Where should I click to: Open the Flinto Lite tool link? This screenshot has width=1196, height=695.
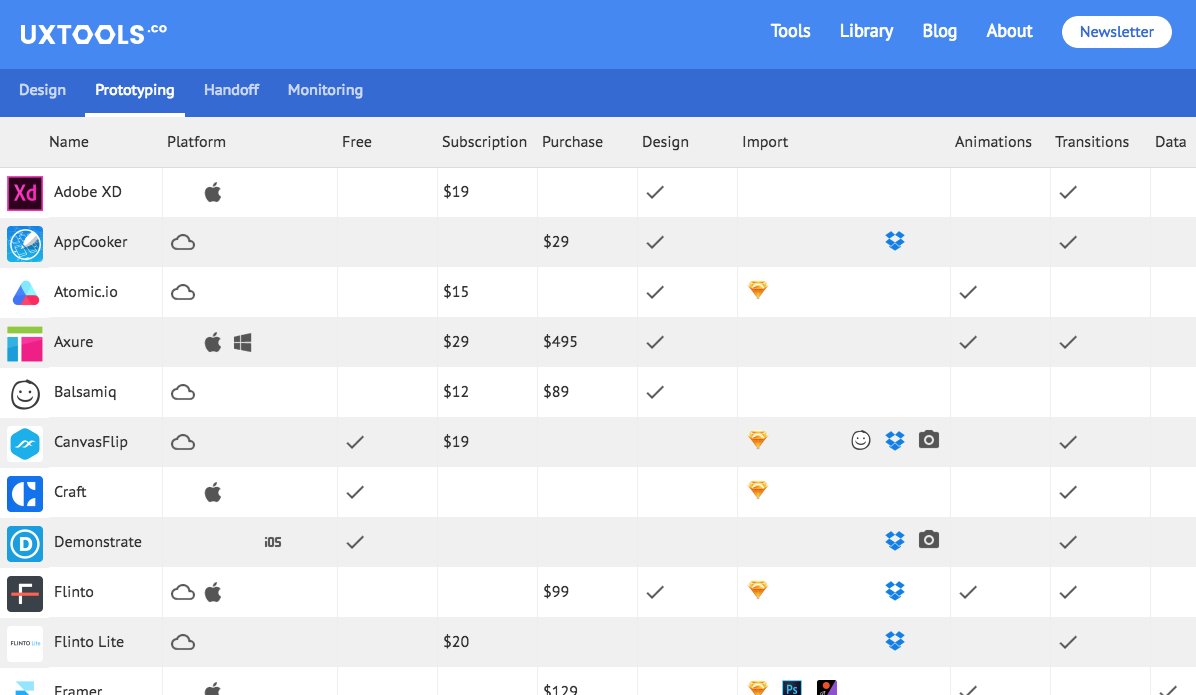tap(88, 642)
